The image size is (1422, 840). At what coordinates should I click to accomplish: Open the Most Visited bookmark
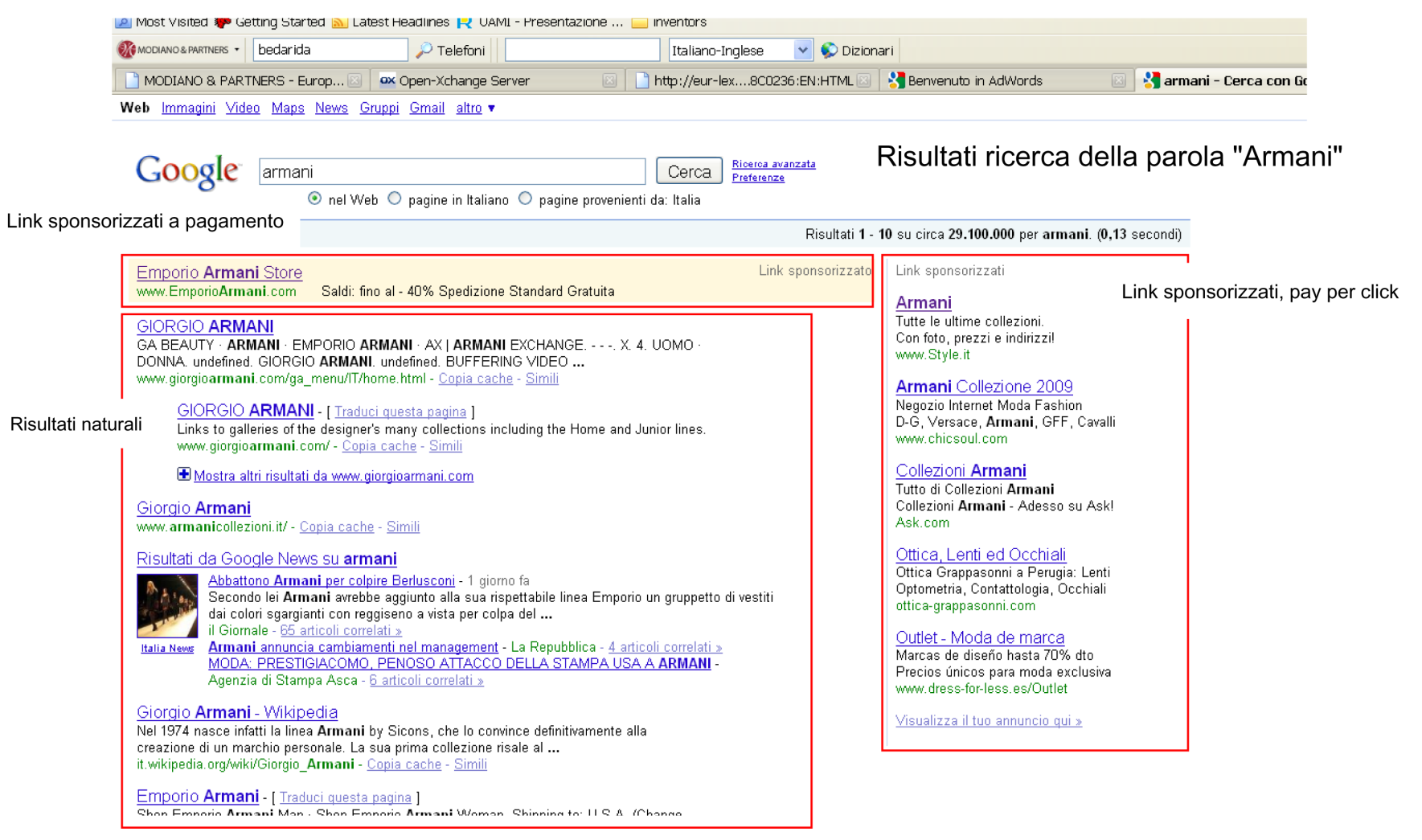(x=162, y=23)
